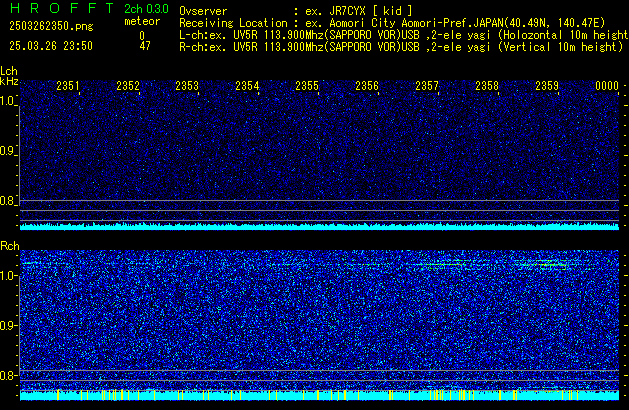Click the bright echo trace in Rch near 2359
Screen dimensions: 629x410
click(x=546, y=264)
